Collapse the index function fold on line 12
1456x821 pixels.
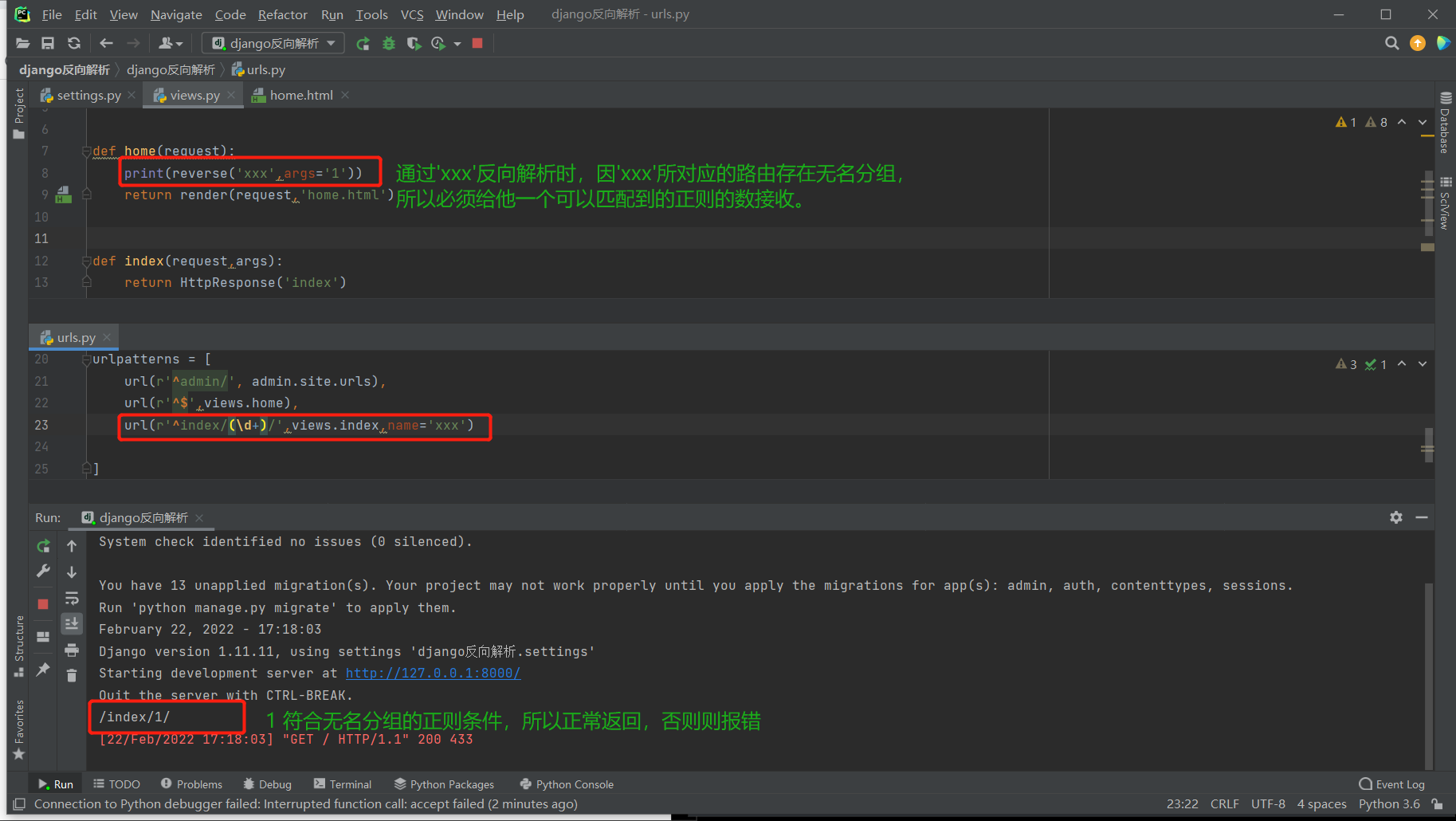tap(86, 261)
